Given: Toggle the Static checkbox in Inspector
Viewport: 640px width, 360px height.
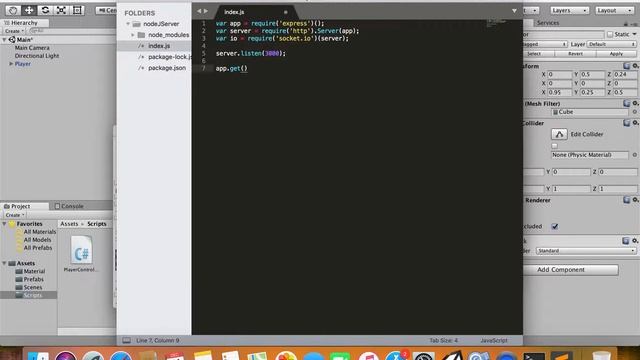Looking at the screenshot, I should coord(610,35).
